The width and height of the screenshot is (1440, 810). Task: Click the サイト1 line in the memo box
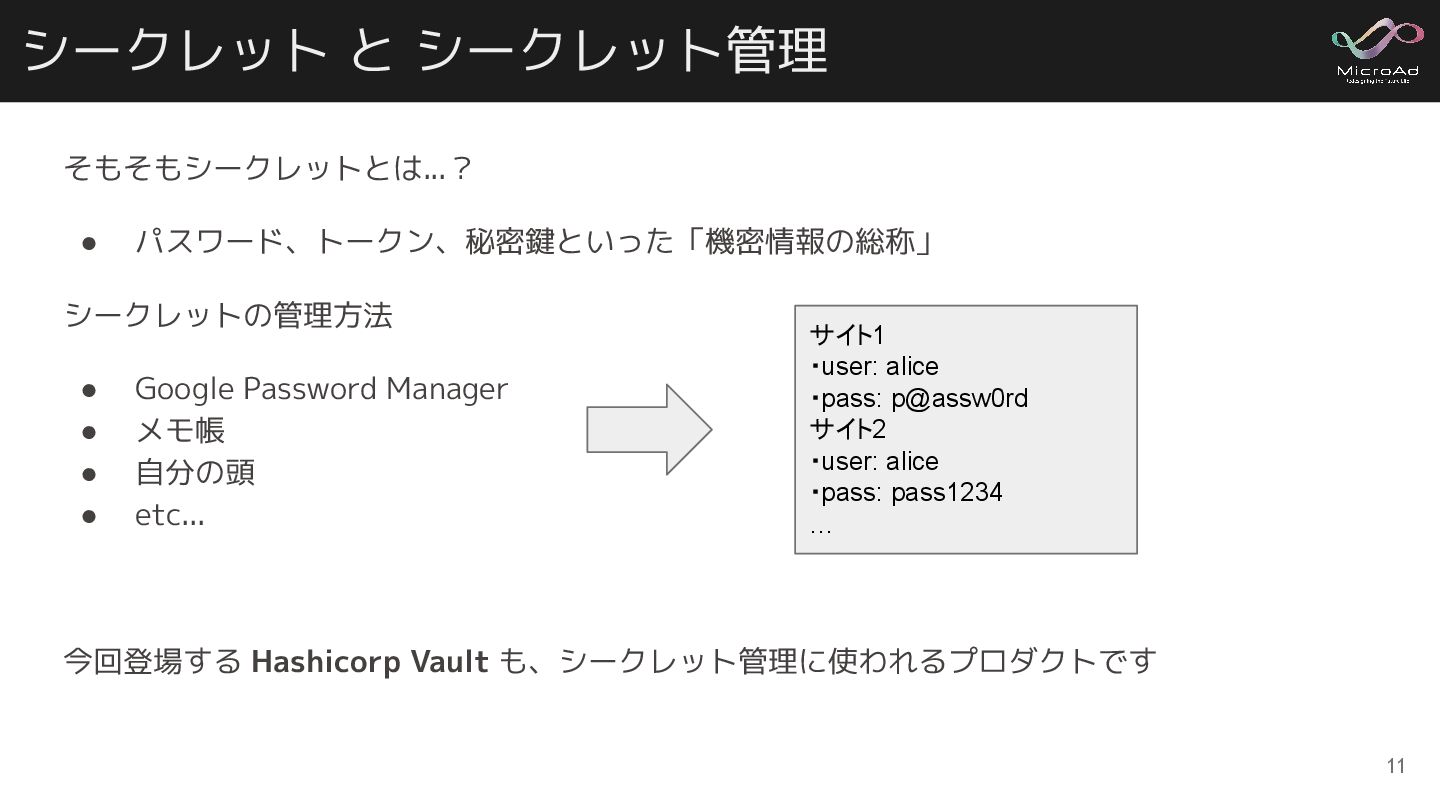pyautogui.click(x=847, y=334)
